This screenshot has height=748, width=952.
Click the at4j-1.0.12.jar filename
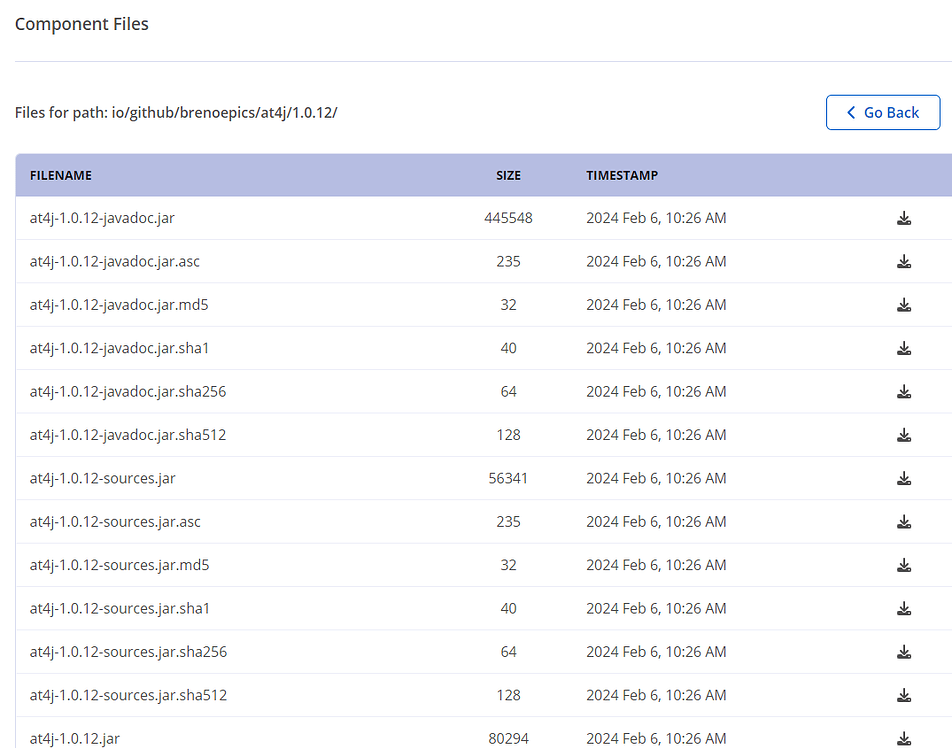tap(75, 738)
